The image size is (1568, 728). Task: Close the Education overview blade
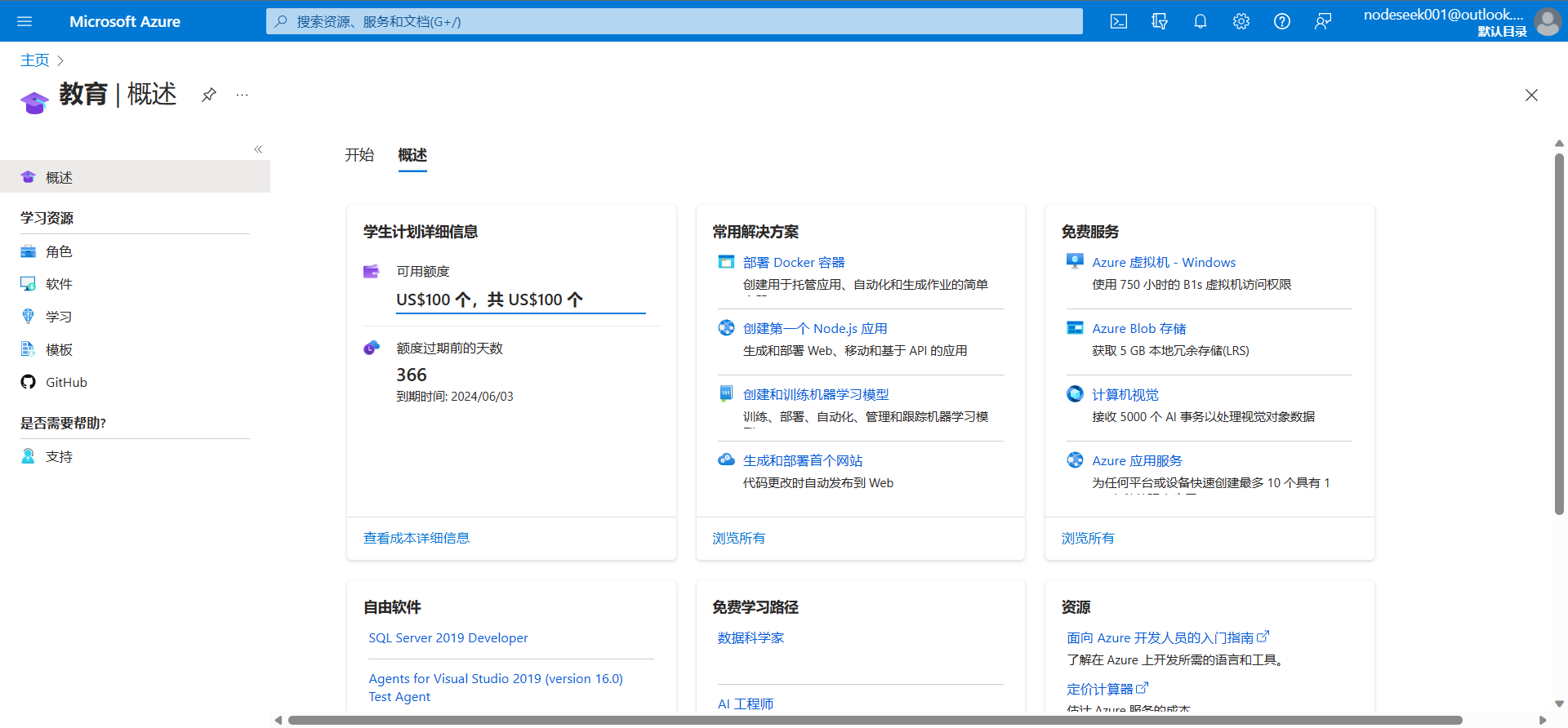tap(1531, 95)
